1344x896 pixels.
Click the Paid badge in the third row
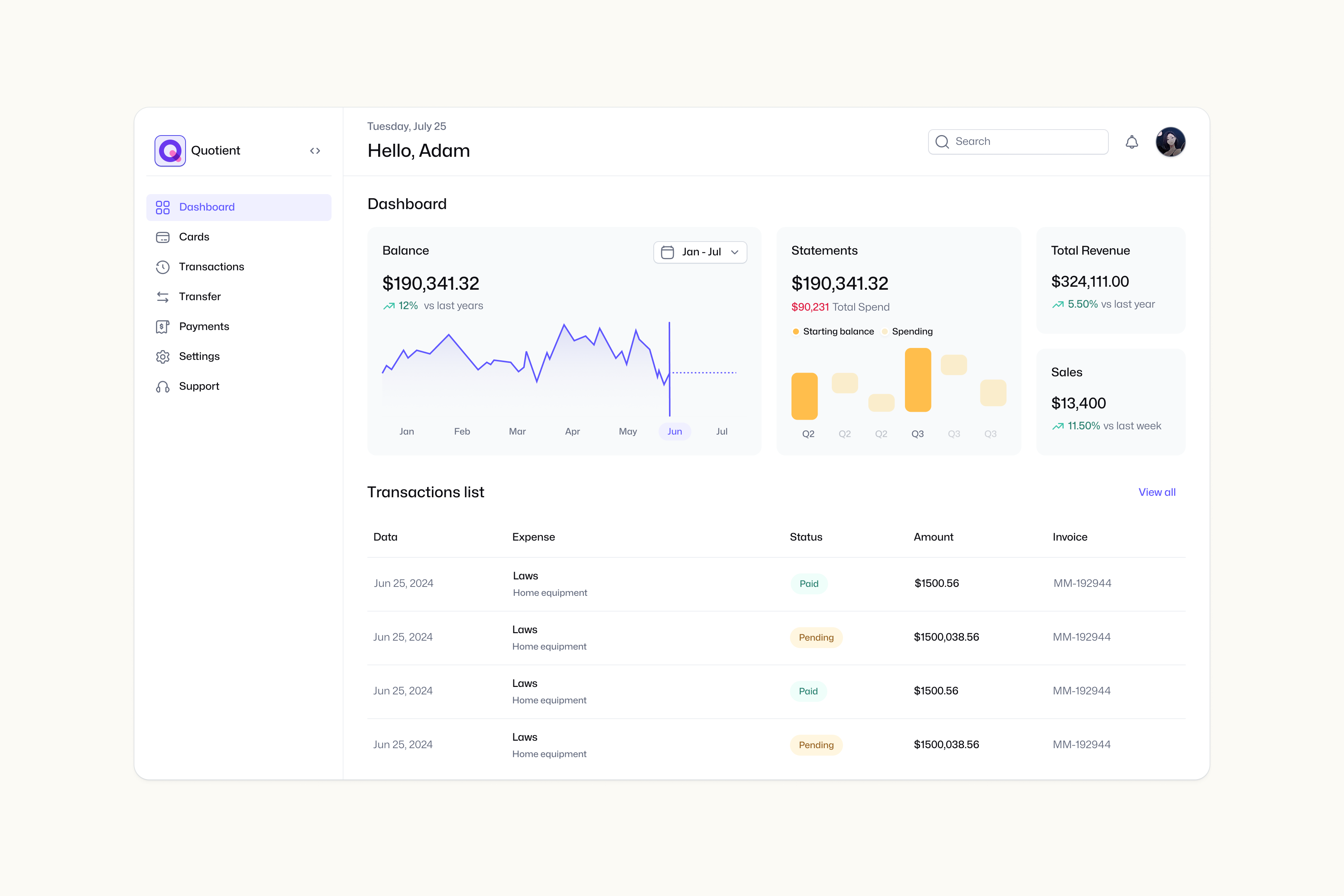808,691
